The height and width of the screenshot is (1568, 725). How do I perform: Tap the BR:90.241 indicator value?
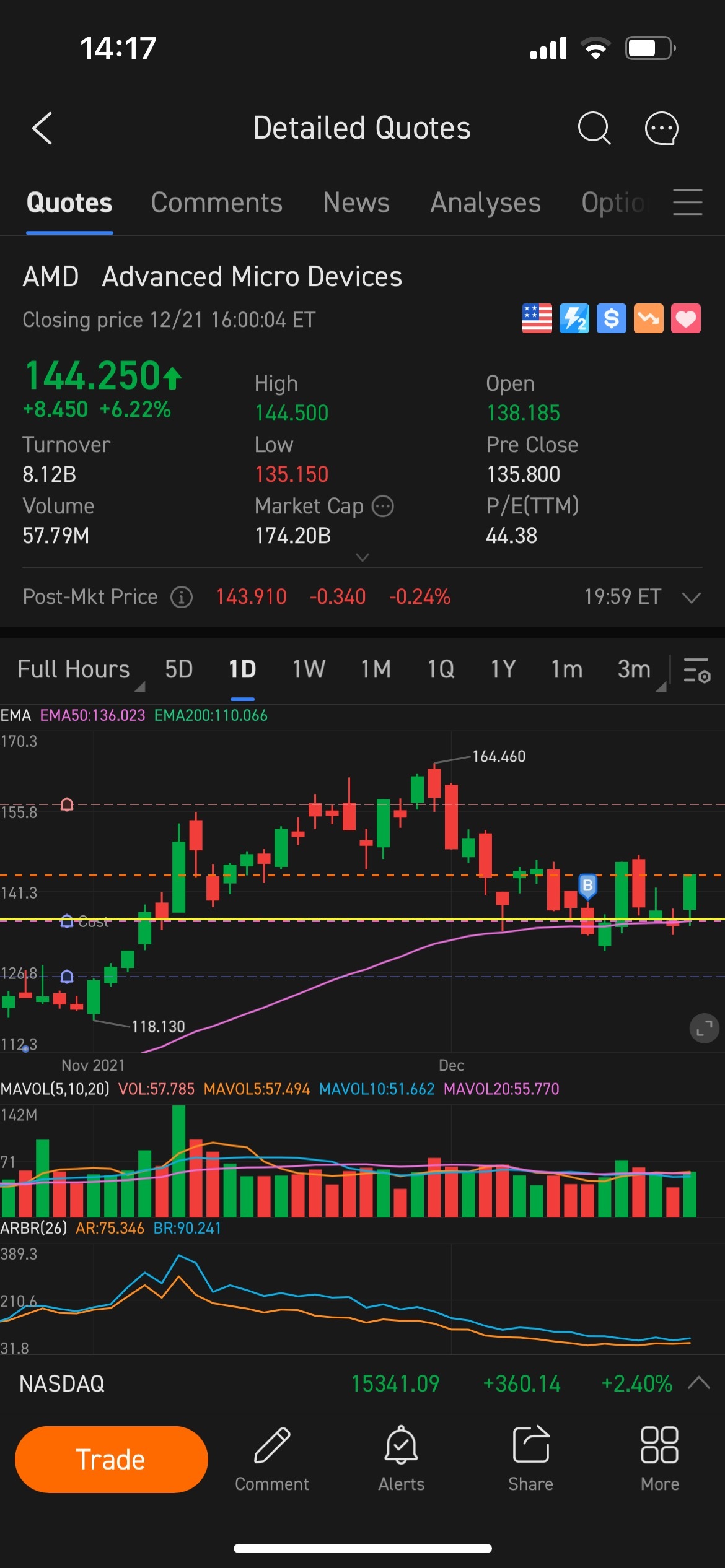pyautogui.click(x=187, y=1228)
